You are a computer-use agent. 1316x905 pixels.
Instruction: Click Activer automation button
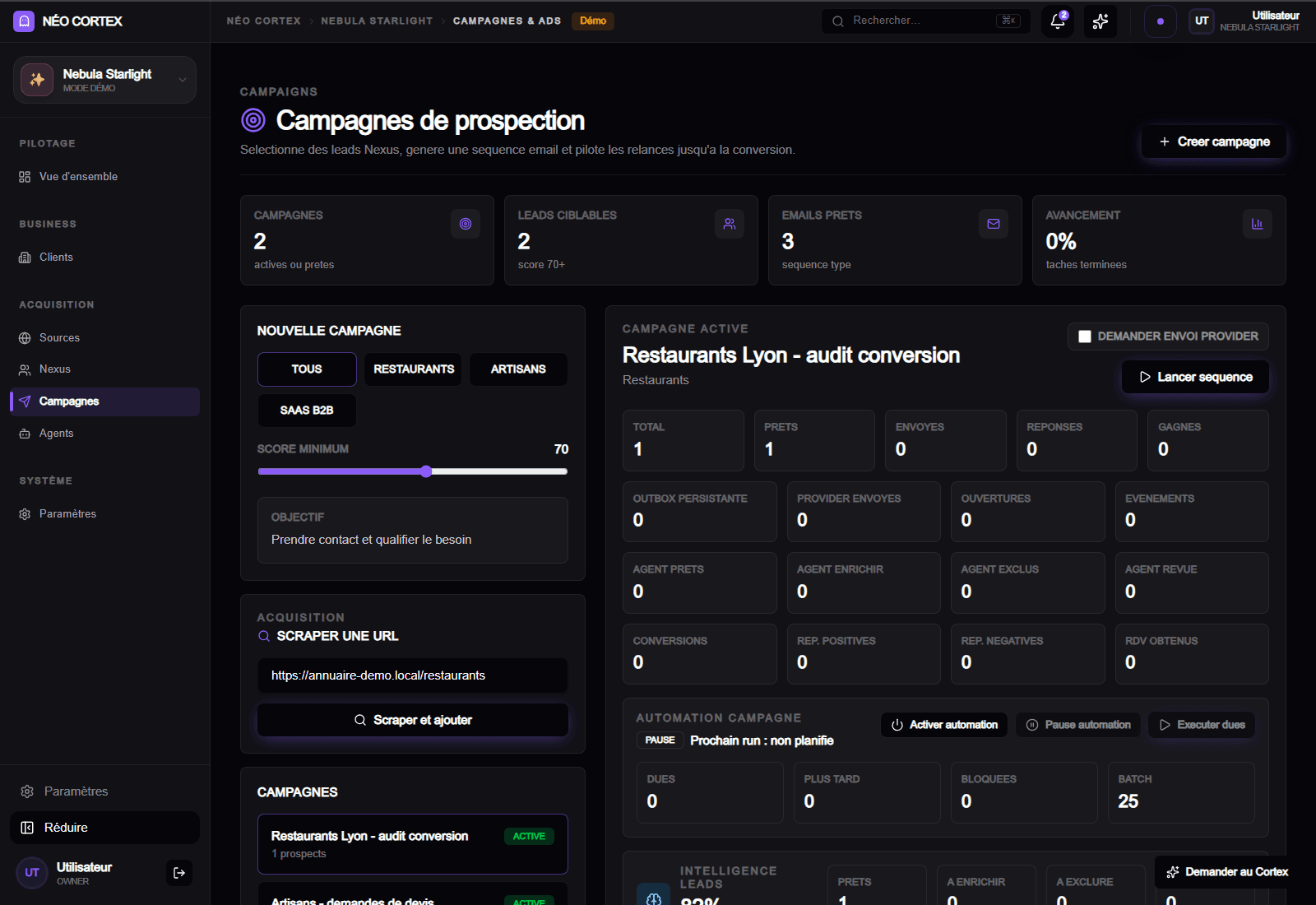pyautogui.click(x=944, y=725)
